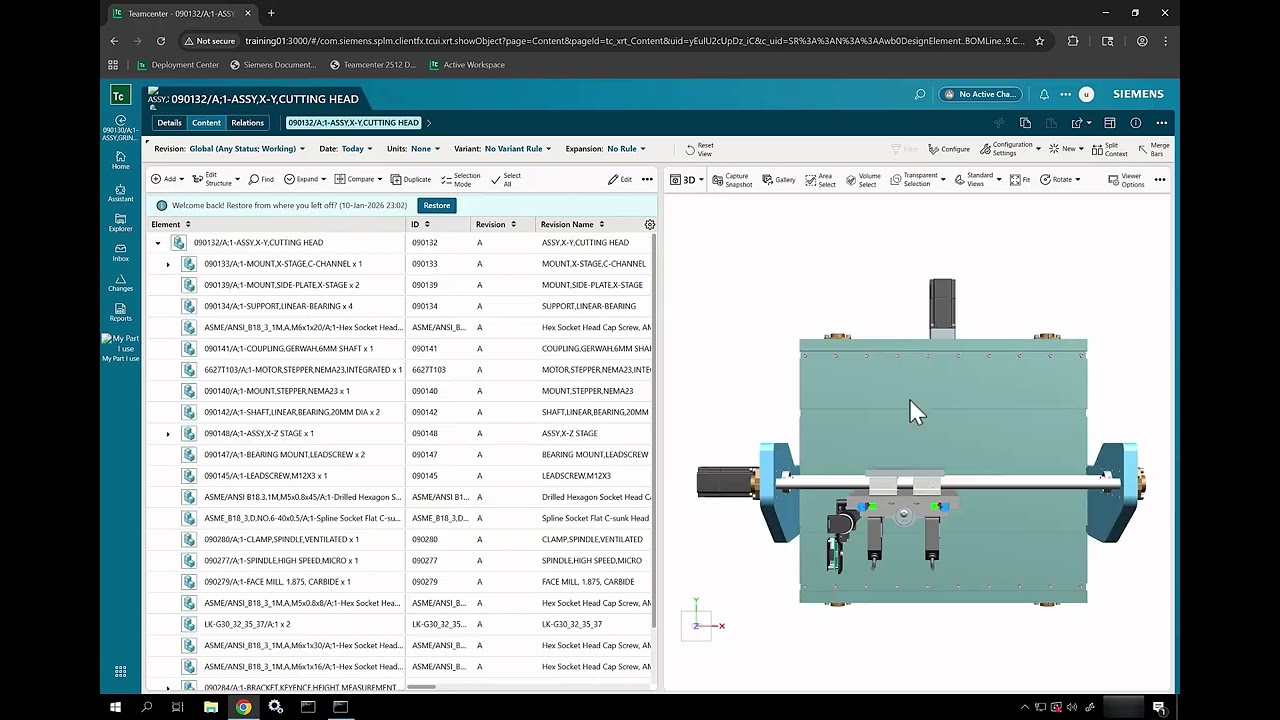Image resolution: width=1280 pixels, height=720 pixels.
Task: Click Select All
Action: [x=506, y=180]
